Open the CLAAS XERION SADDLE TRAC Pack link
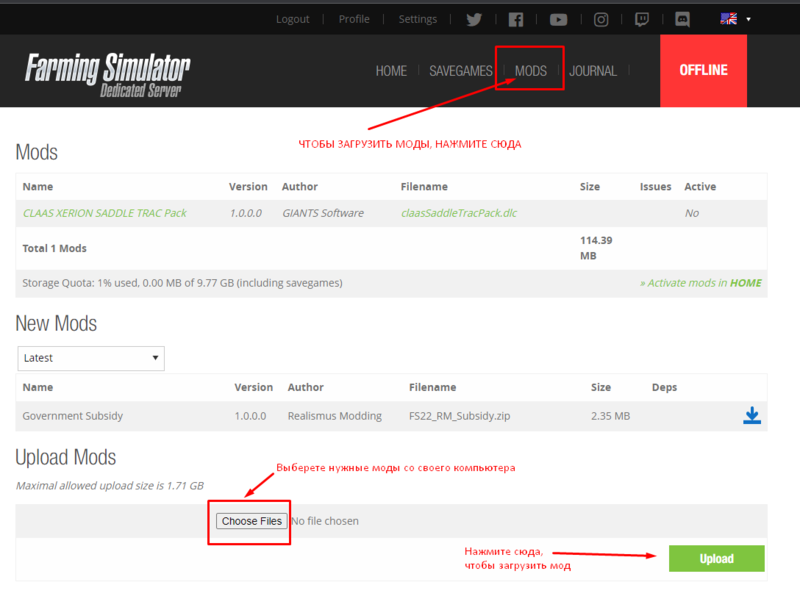 [105, 213]
